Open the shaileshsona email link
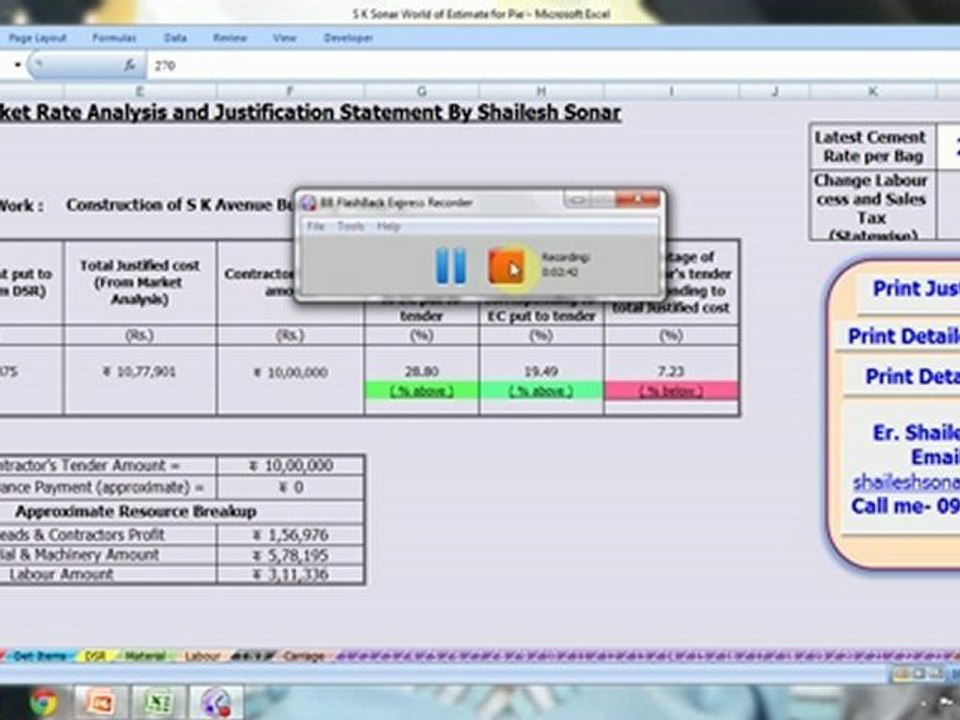Image resolution: width=960 pixels, height=720 pixels. click(906, 482)
